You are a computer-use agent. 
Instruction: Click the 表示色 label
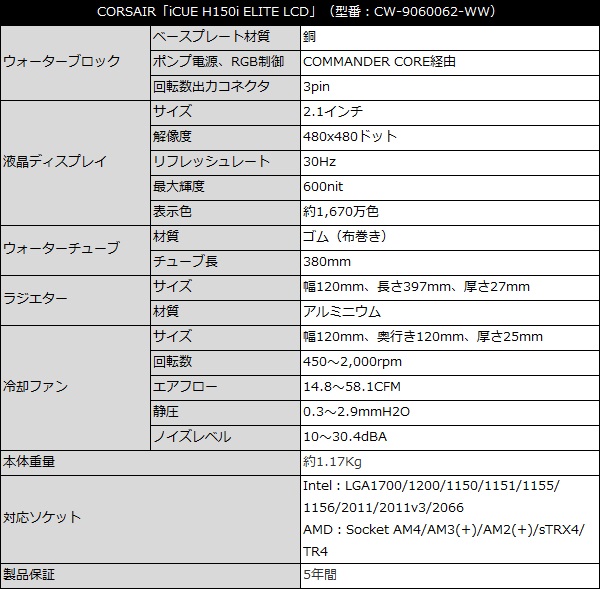tap(172, 211)
